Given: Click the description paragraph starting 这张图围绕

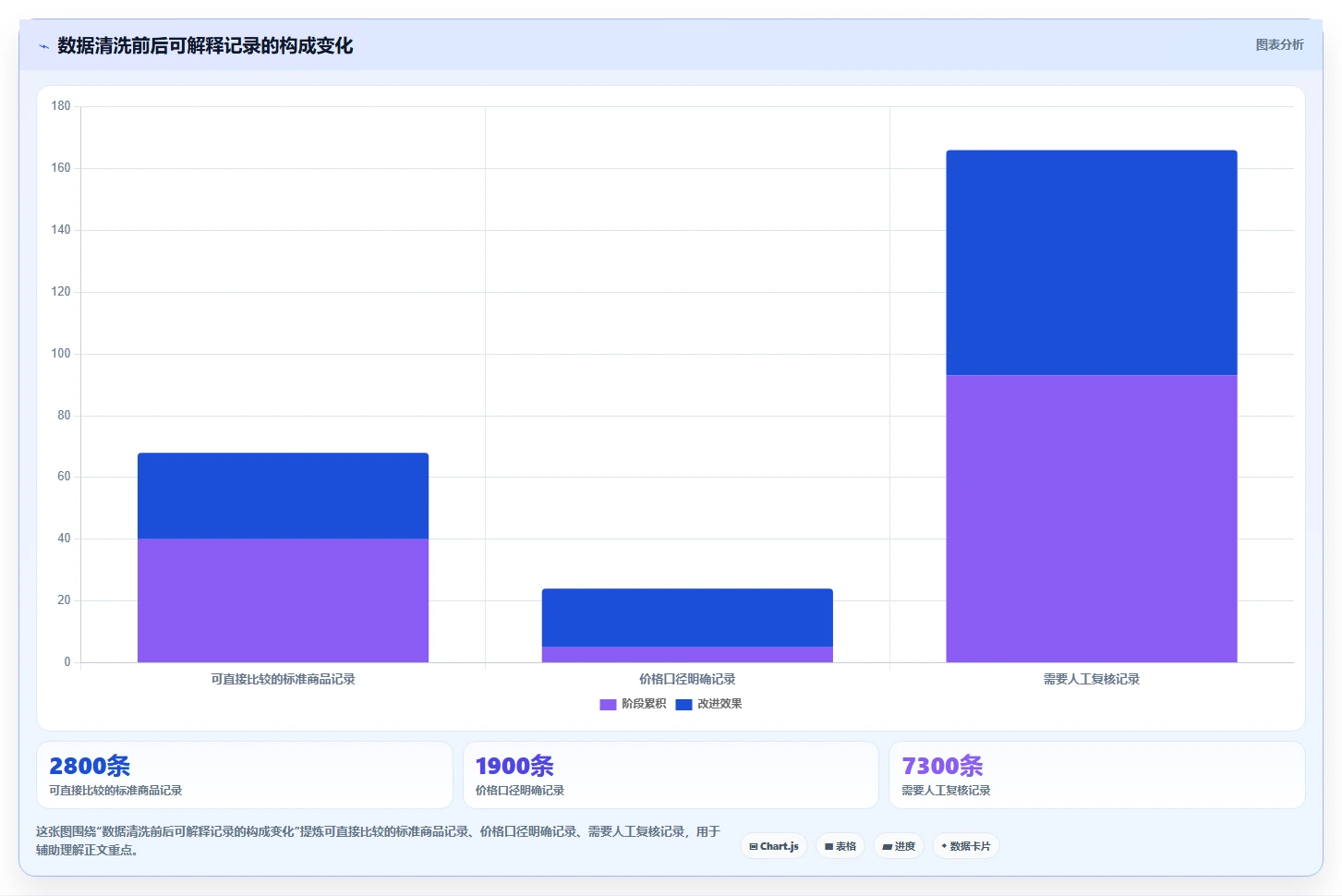Looking at the screenshot, I should tap(379, 841).
